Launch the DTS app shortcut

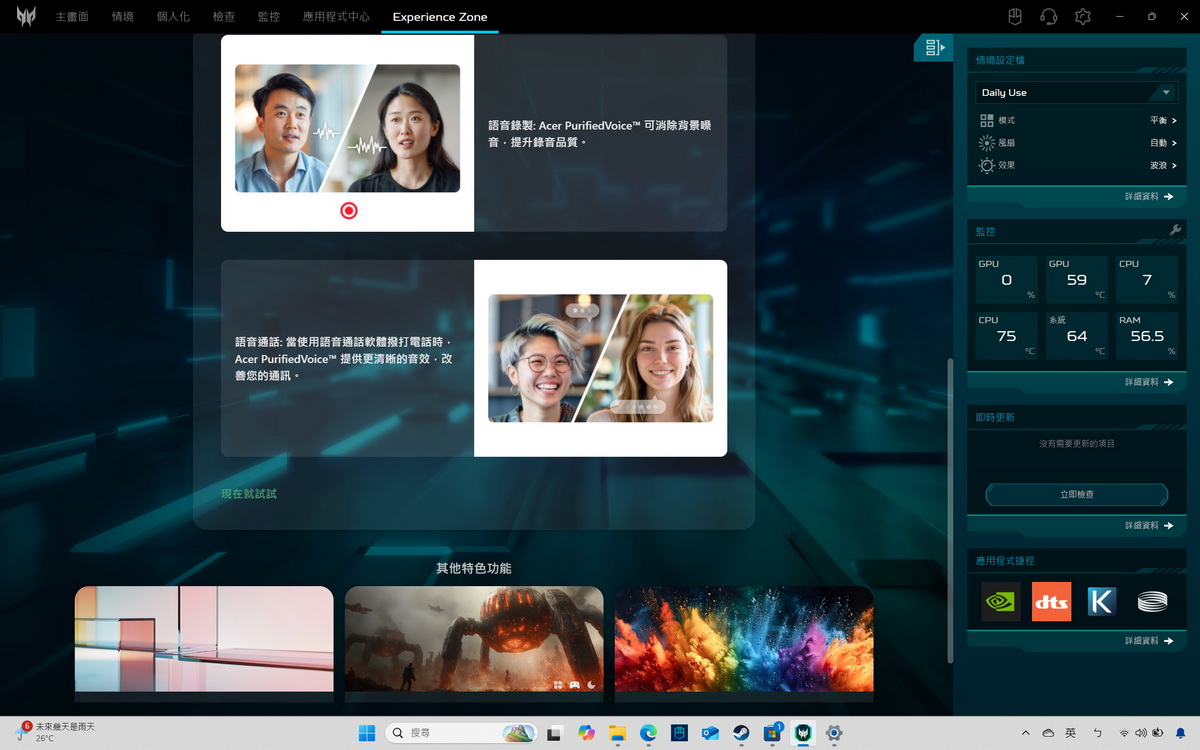1051,601
